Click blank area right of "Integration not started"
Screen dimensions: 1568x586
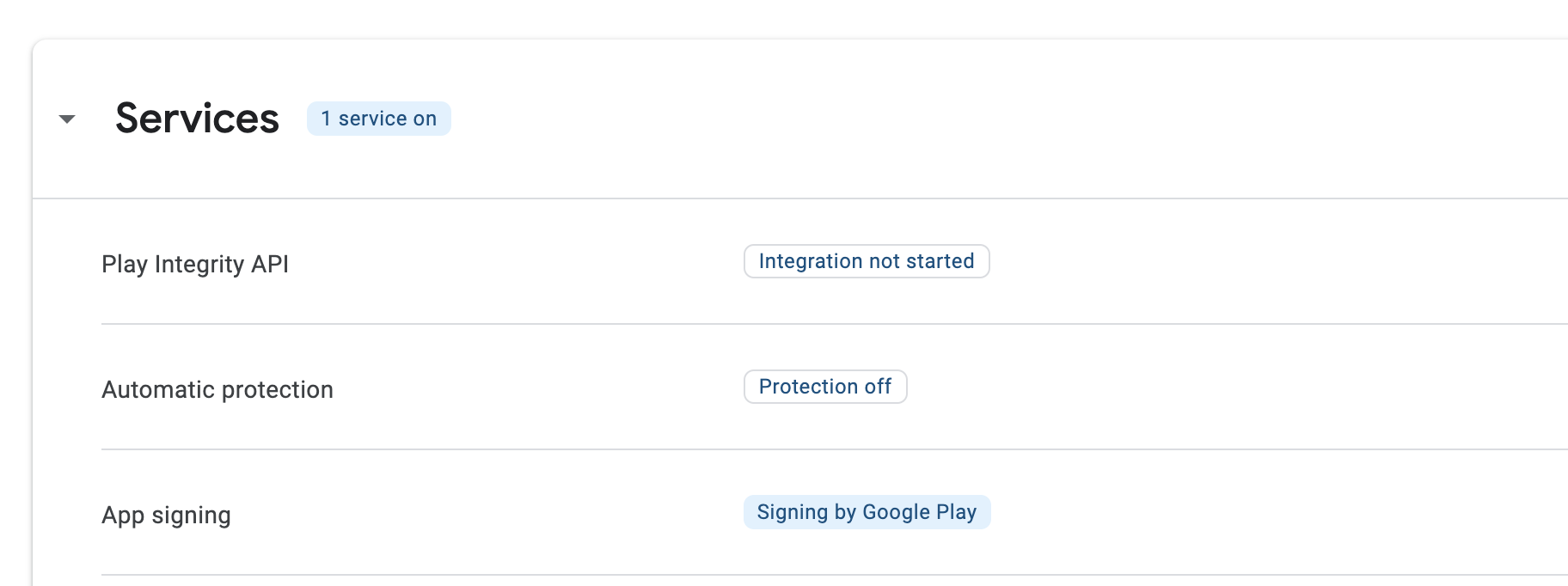(1246, 261)
